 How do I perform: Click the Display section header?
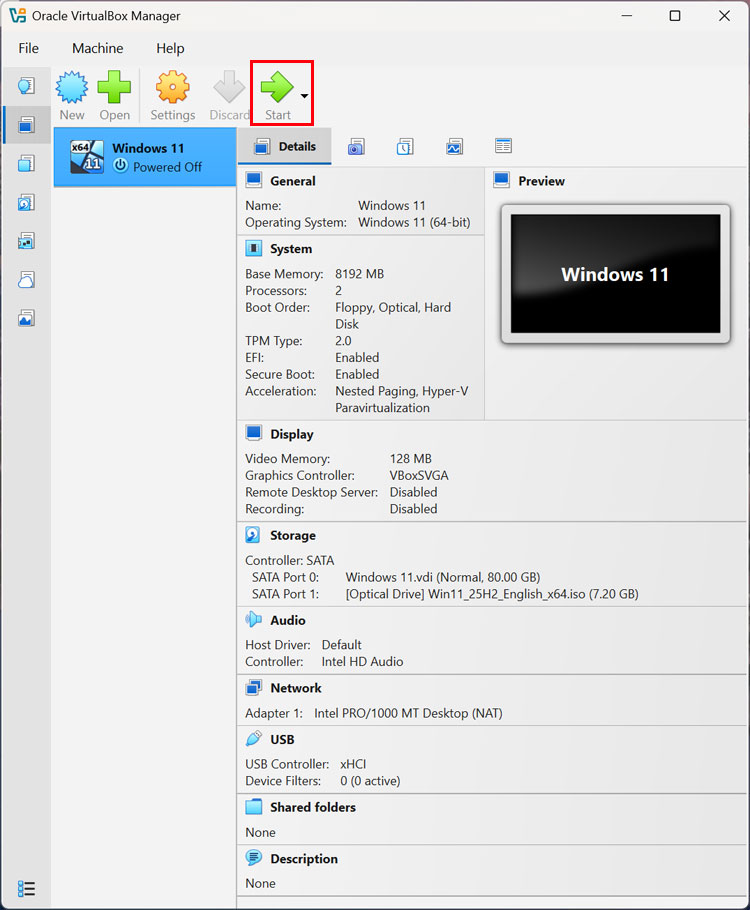pyautogui.click(x=291, y=434)
